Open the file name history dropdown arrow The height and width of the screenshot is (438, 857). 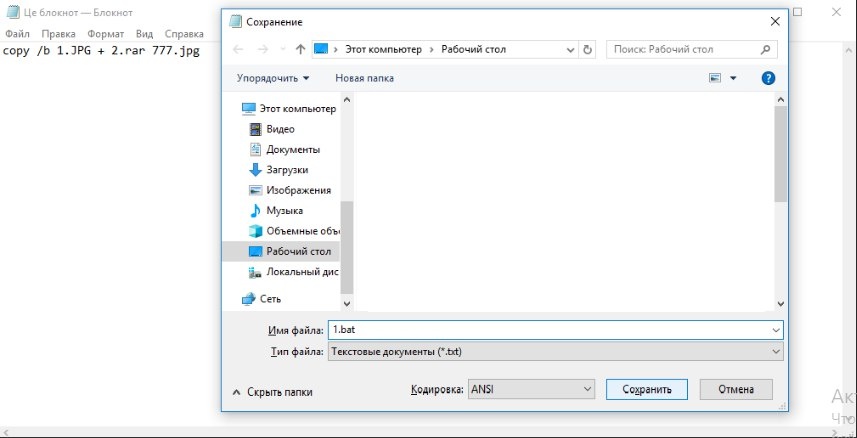pyautogui.click(x=776, y=330)
